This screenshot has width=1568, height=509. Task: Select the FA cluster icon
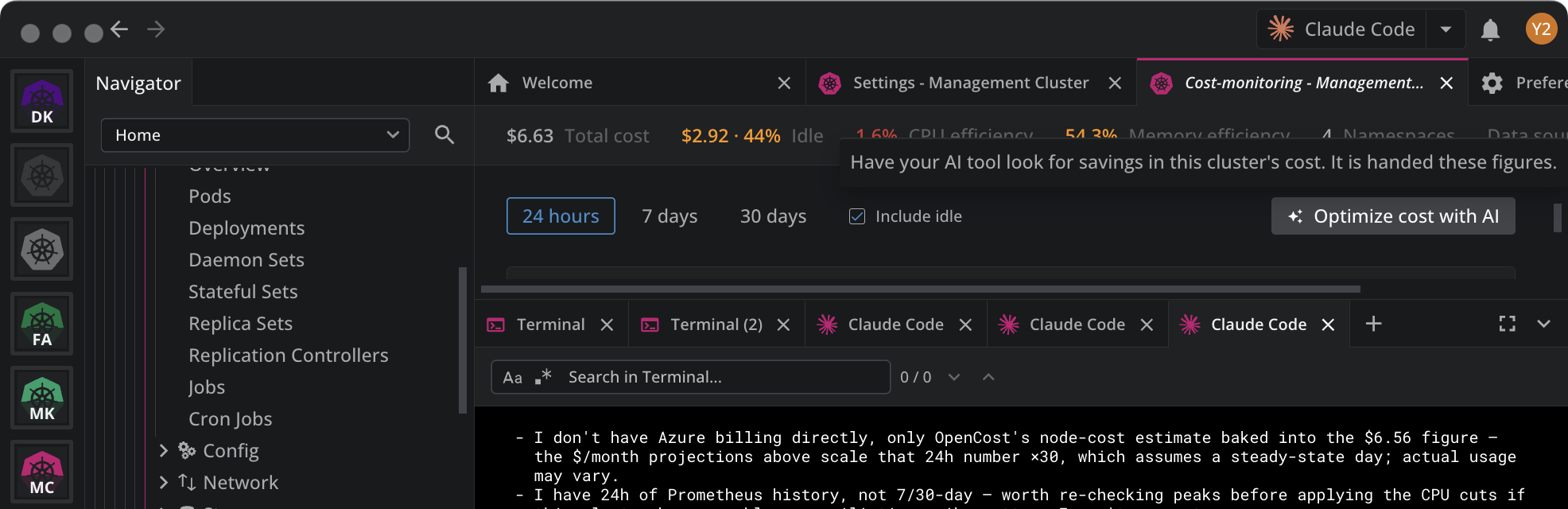point(42,324)
